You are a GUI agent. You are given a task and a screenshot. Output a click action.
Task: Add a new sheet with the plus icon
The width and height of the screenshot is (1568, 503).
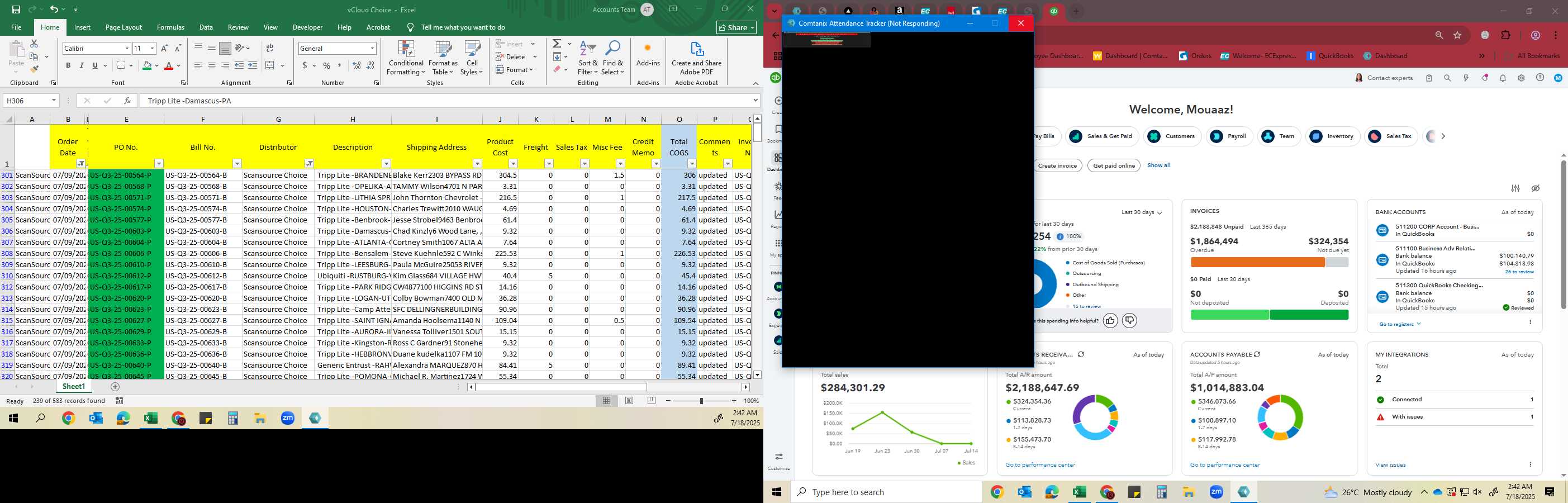pos(115,387)
